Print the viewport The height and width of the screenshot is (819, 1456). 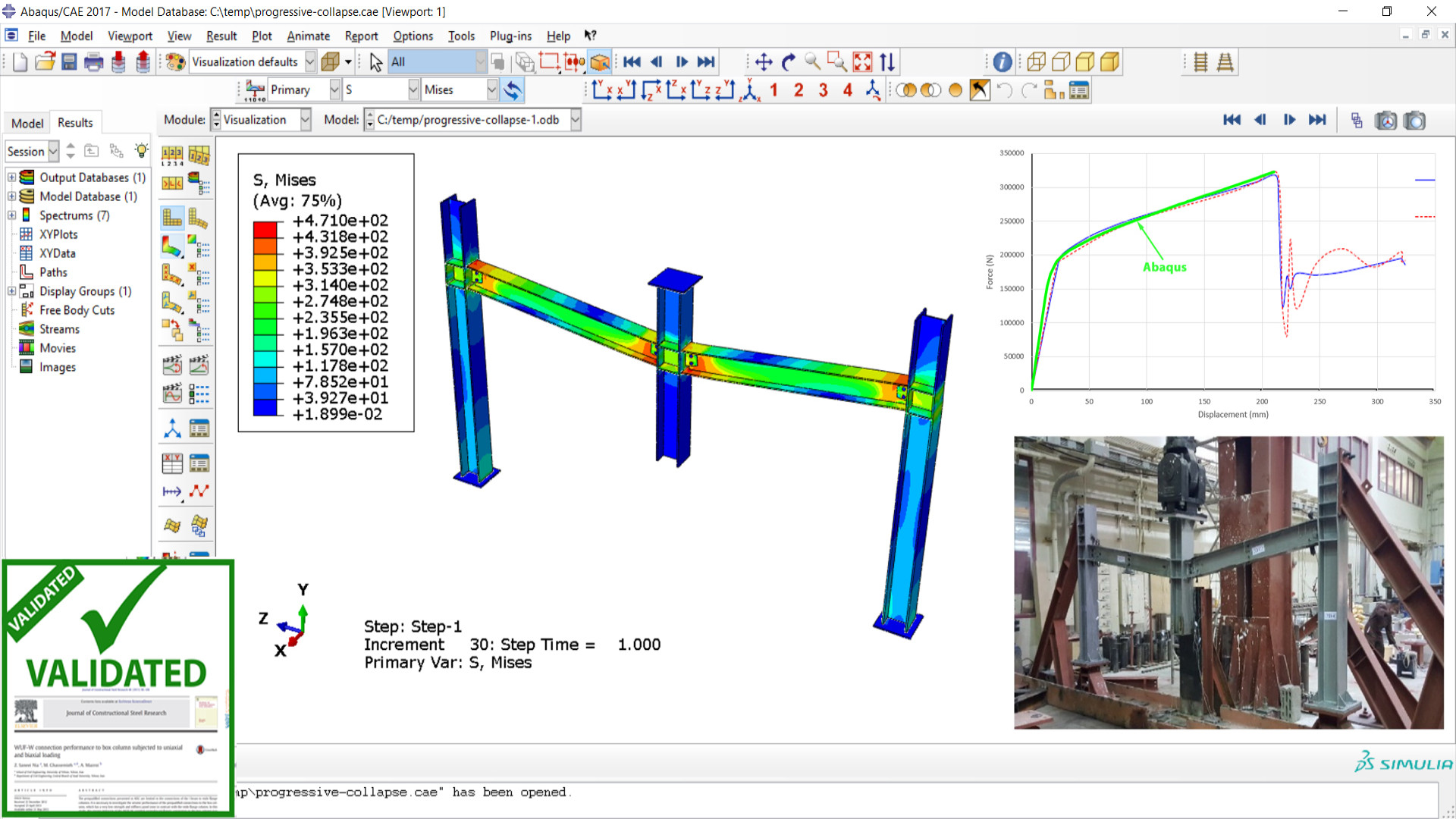[94, 62]
